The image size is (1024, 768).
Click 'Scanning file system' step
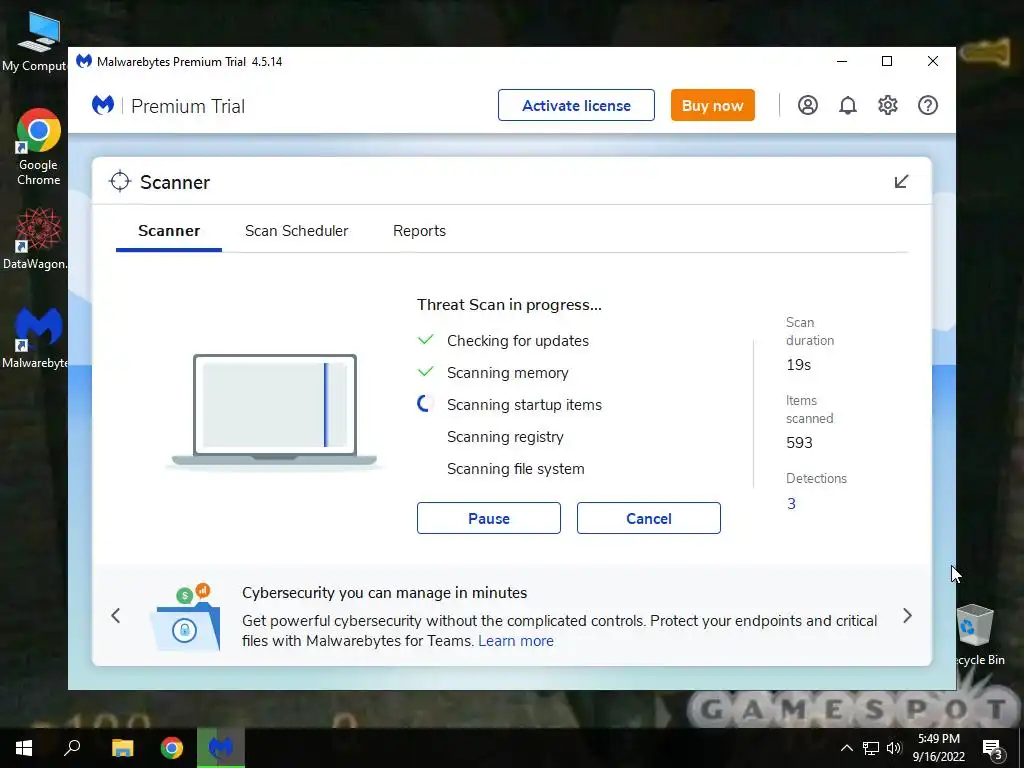pos(515,469)
